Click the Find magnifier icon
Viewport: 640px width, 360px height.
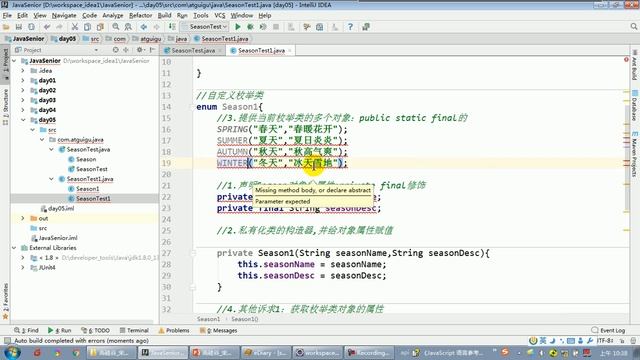pos(116,27)
